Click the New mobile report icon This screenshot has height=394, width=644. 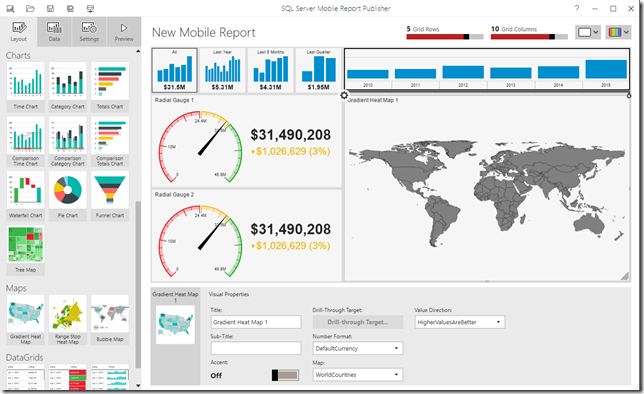[10, 8]
